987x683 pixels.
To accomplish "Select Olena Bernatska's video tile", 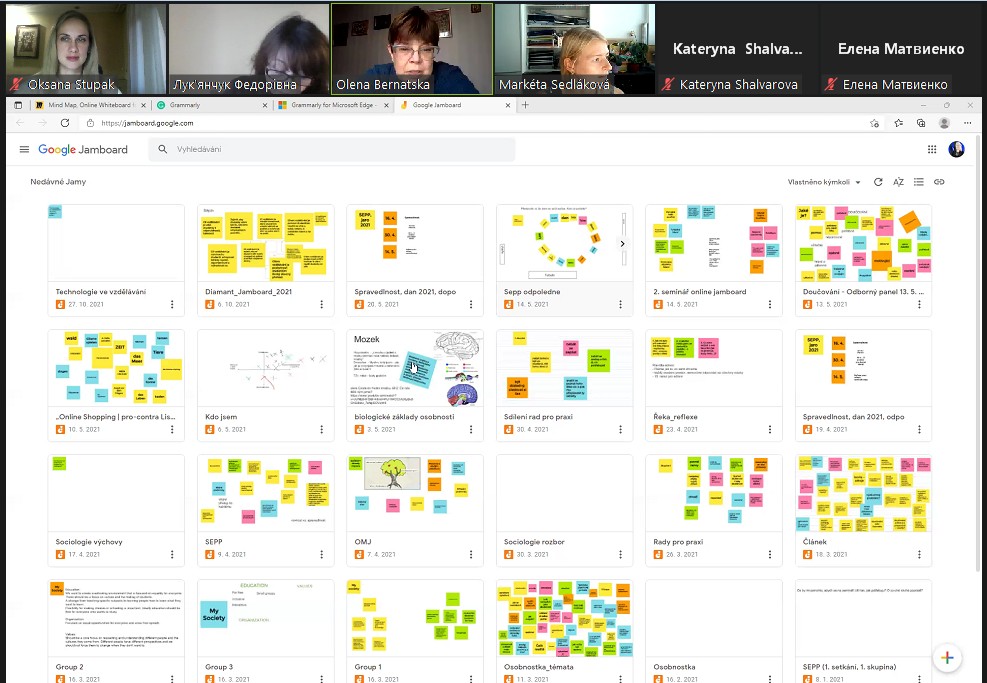I will point(411,48).
